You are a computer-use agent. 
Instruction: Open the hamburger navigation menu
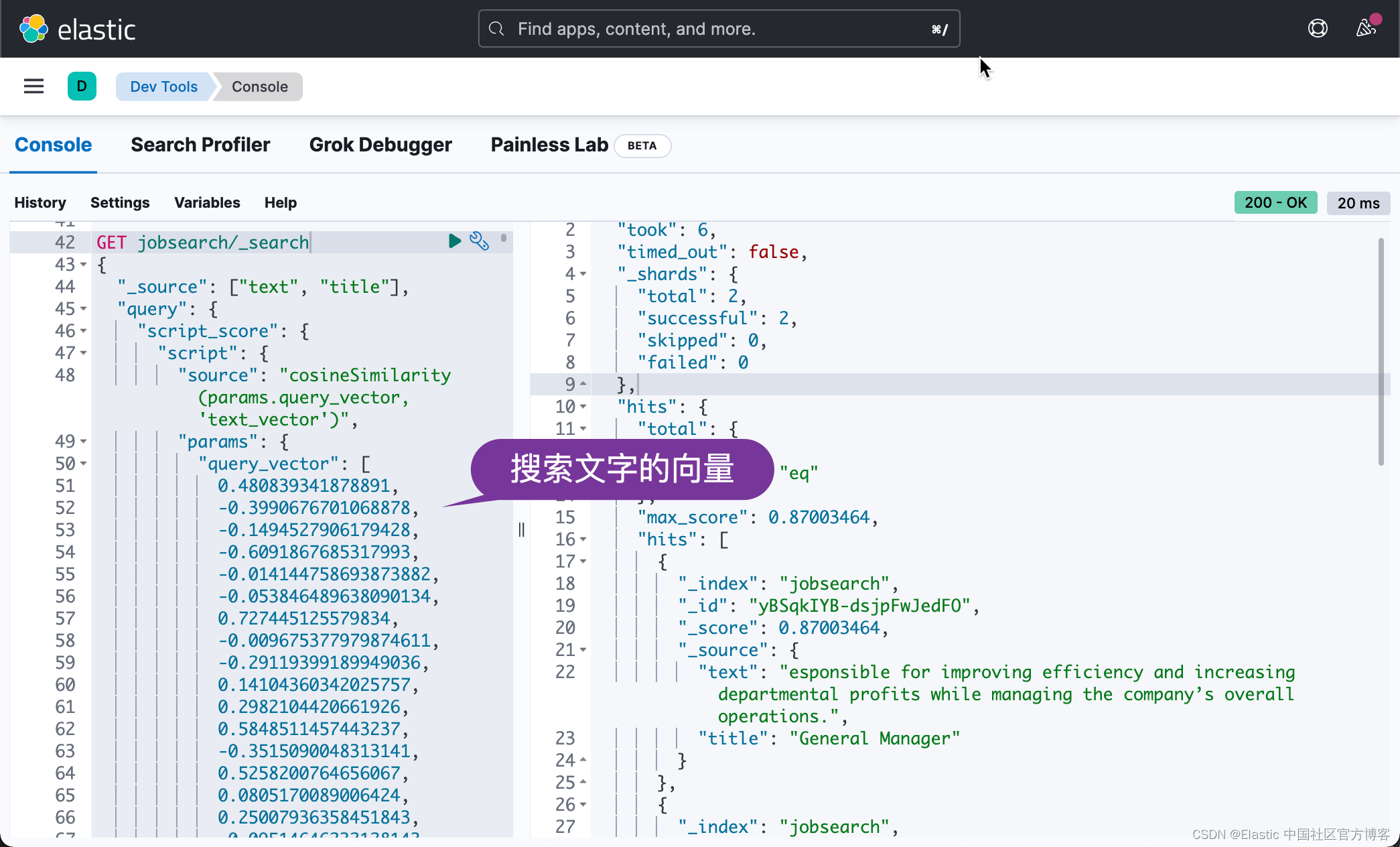pyautogui.click(x=33, y=86)
